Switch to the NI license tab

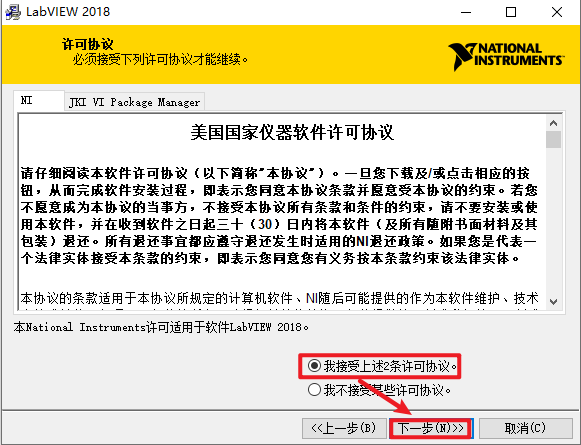39,100
